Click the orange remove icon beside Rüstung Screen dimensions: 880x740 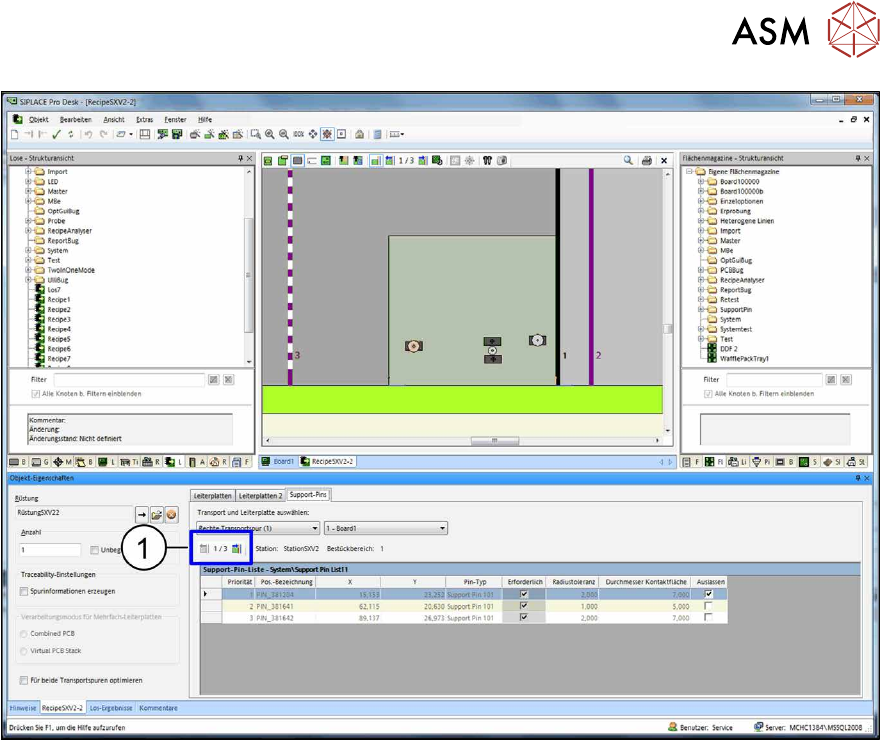tap(172, 514)
